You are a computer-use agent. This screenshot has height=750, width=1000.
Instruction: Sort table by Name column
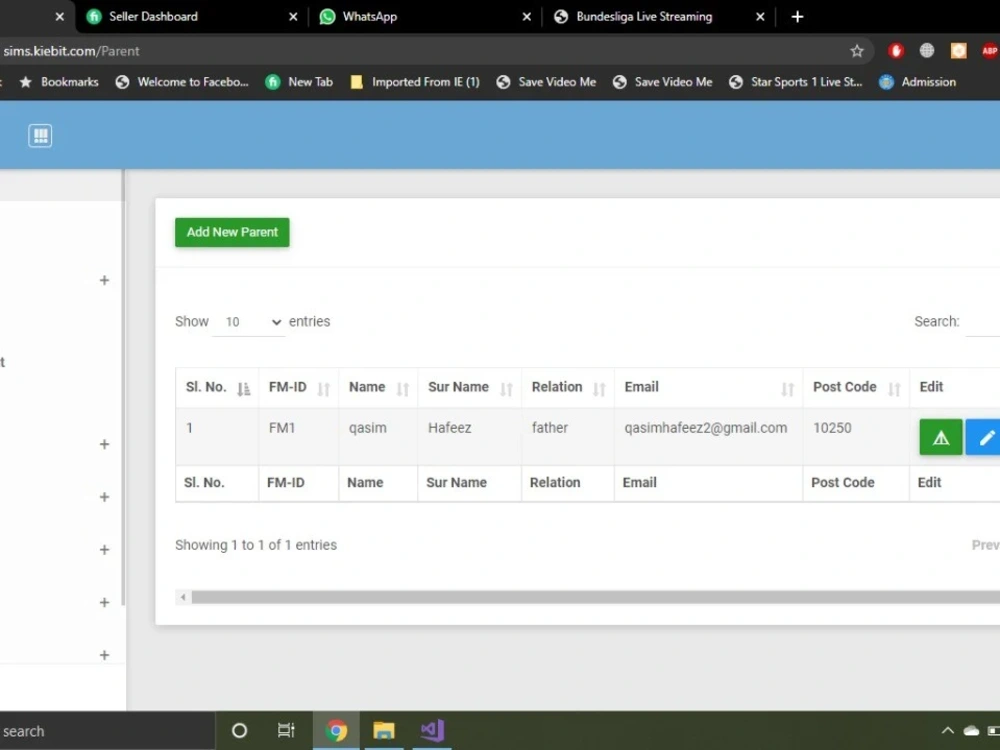[378, 388]
